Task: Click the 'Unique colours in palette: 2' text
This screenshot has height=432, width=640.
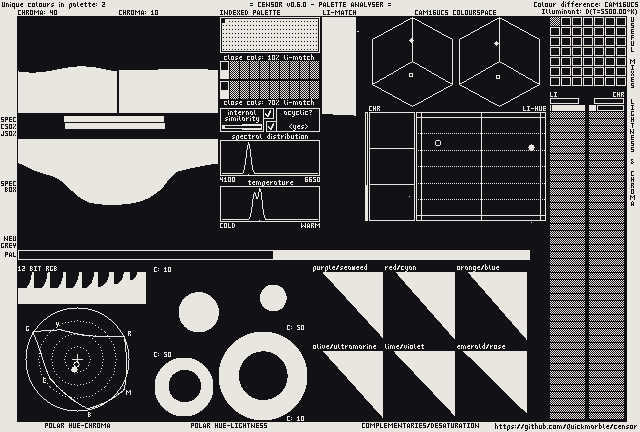Action: tap(53, 4)
